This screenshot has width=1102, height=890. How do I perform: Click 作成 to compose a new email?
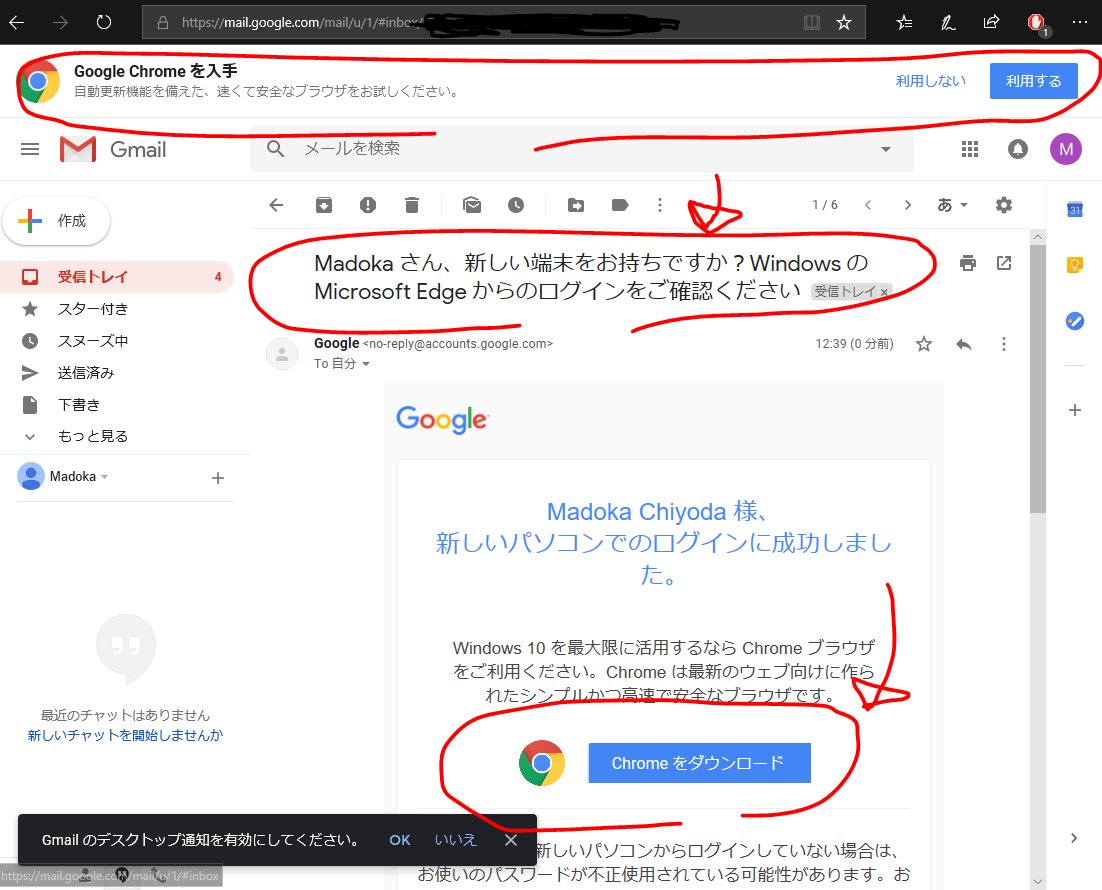56,221
